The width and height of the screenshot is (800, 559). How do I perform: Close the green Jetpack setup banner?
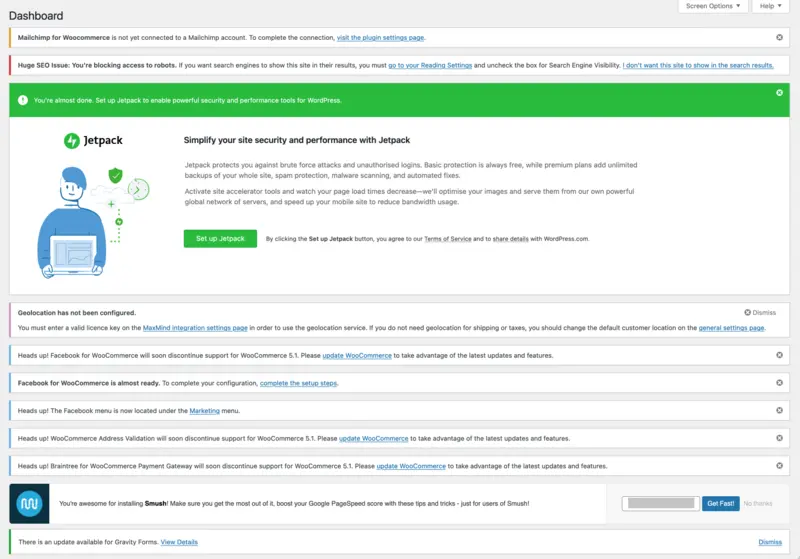[779, 92]
